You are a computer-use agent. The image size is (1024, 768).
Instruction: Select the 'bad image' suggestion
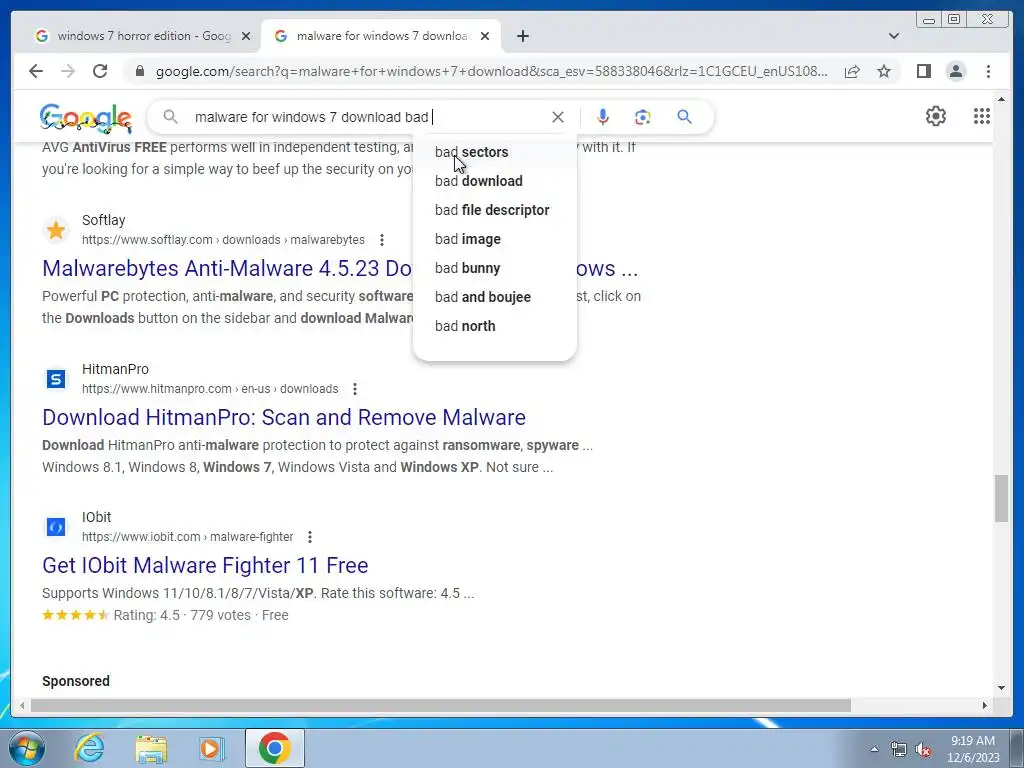point(494,239)
